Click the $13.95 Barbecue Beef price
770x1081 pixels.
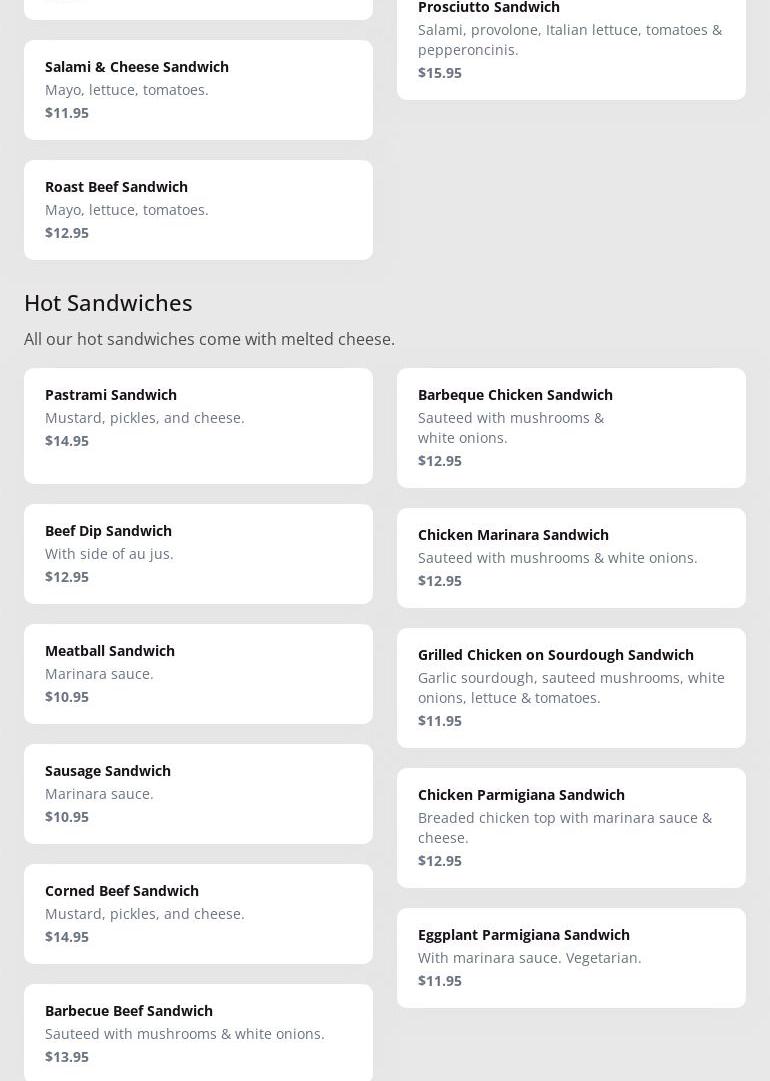67,1057
